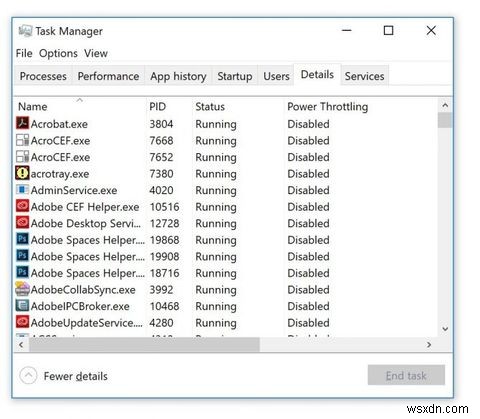Sort by the Name column header
Image resolution: width=480 pixels, height=419 pixels.
[x=33, y=107]
